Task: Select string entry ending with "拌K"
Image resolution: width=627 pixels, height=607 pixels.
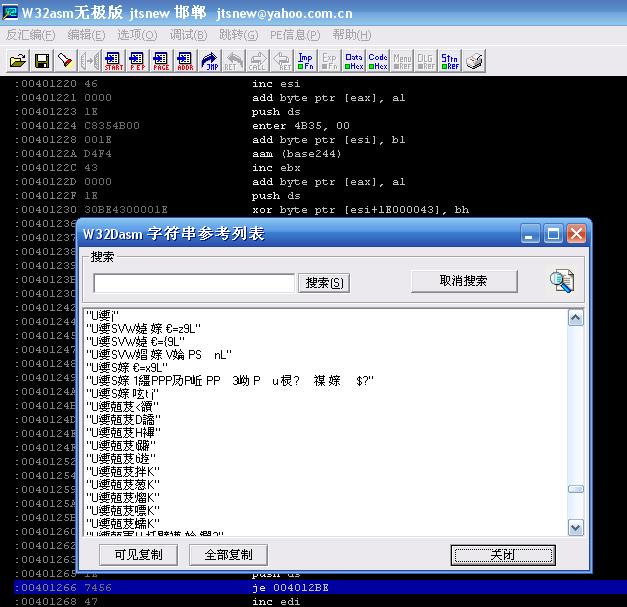Action: click(x=123, y=471)
